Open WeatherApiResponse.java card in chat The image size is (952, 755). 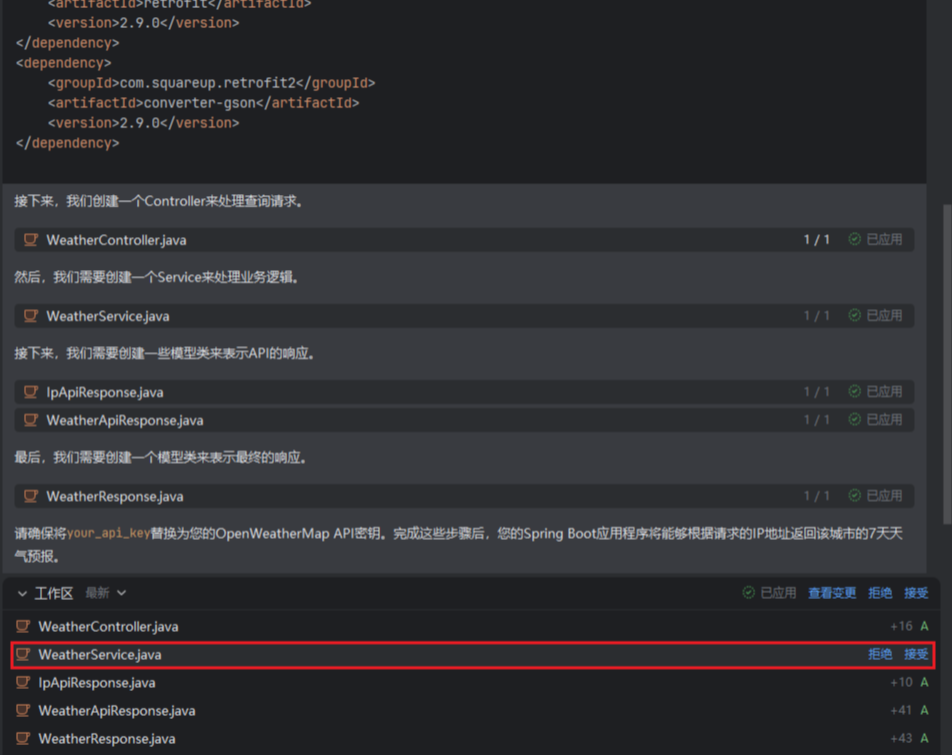point(464,420)
